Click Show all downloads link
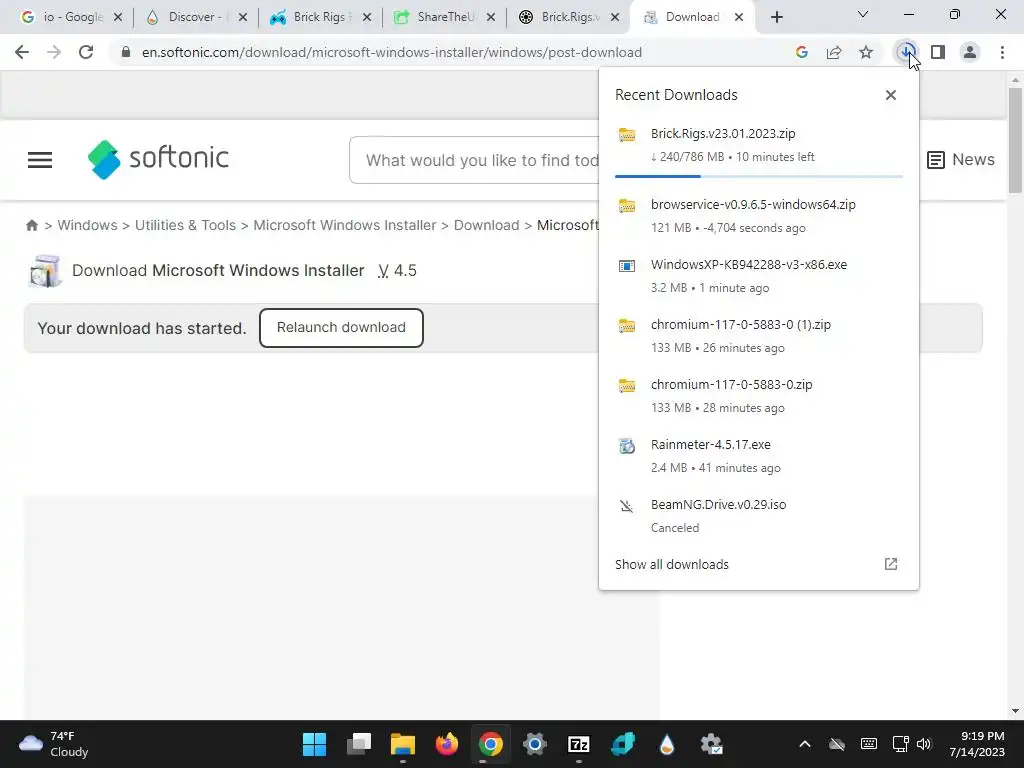Screen dimensions: 1024x768 point(671,564)
